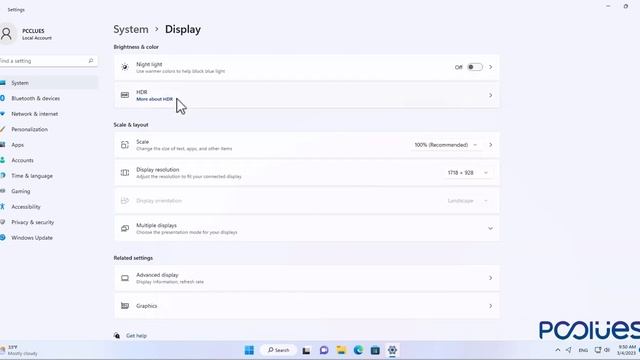Open Microsoft Edge from taskbar

click(x=358, y=350)
